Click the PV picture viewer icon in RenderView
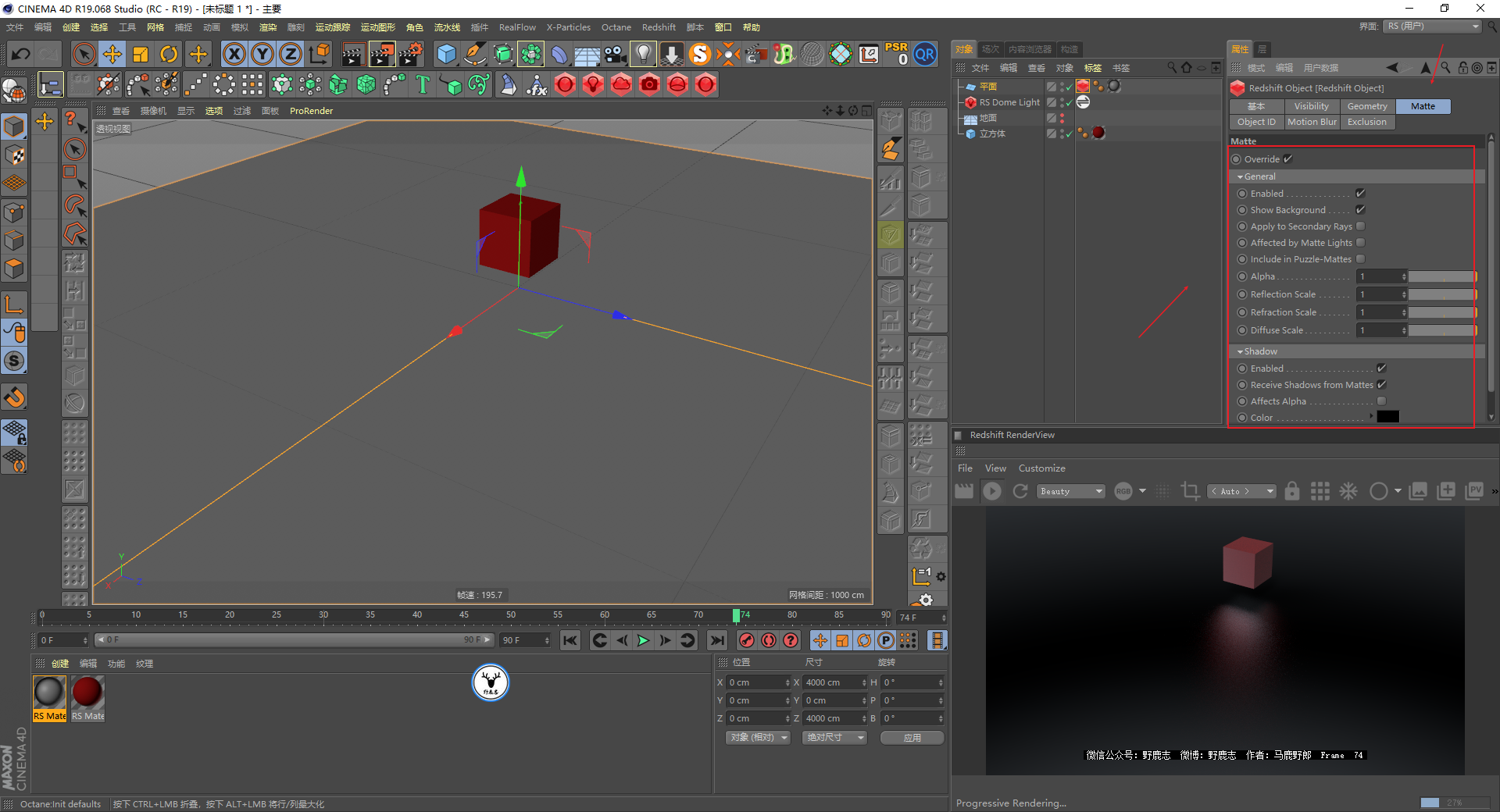This screenshot has width=1500, height=812. 1474,491
